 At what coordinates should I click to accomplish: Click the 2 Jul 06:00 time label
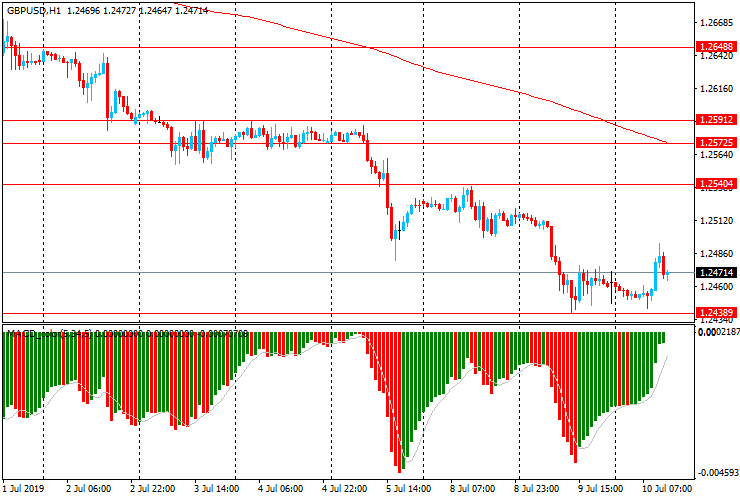coord(89,488)
